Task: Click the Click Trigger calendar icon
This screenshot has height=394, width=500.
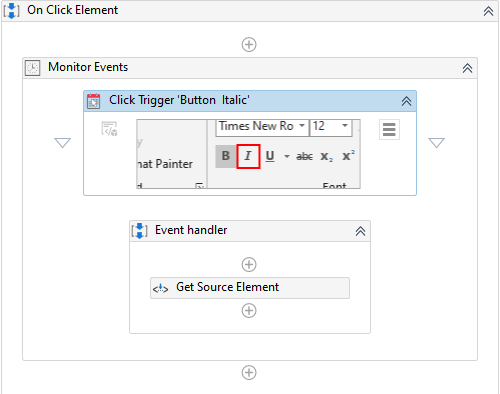Action: [x=94, y=101]
